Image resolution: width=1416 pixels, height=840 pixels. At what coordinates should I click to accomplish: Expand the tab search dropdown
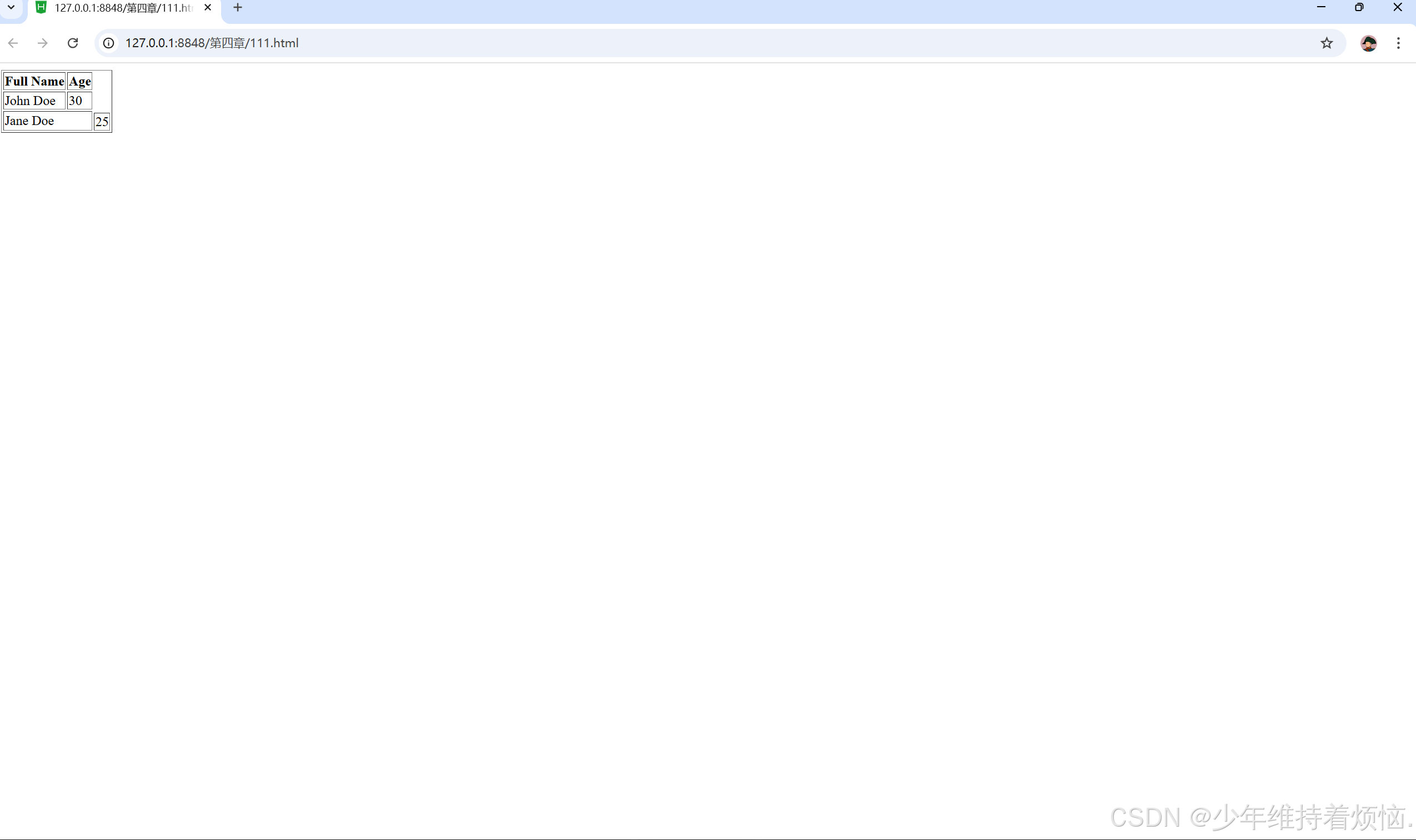point(11,8)
